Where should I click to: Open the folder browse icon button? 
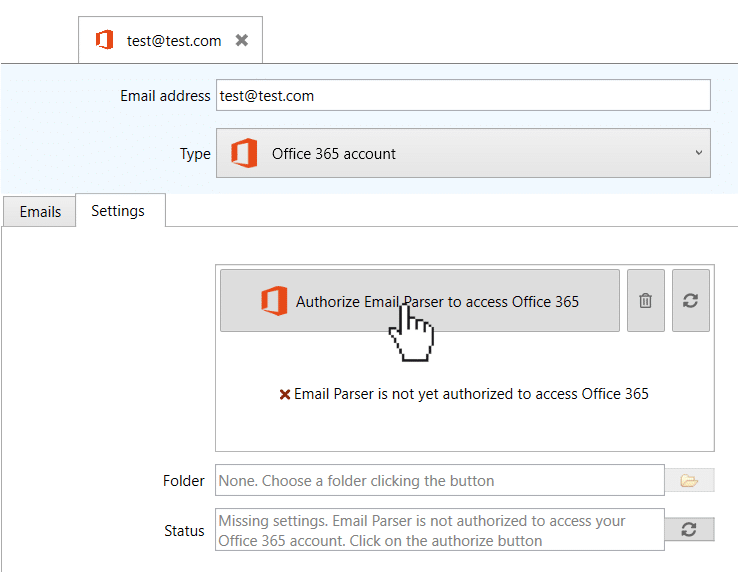click(x=690, y=480)
